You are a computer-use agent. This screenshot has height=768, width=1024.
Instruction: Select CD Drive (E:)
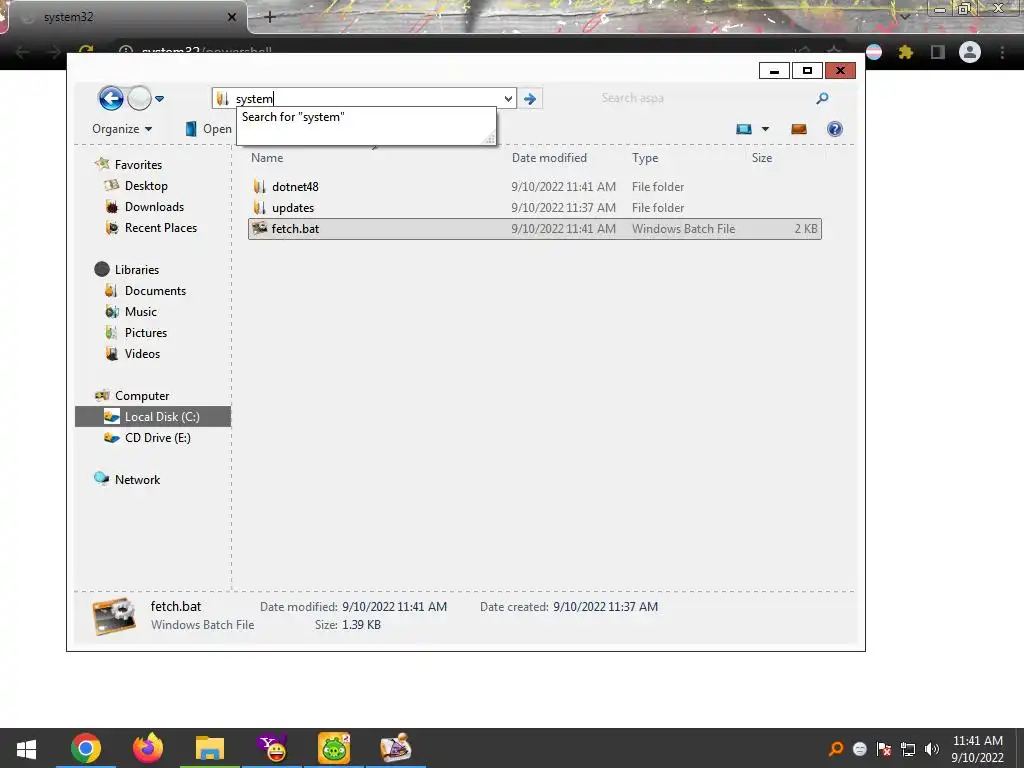157,438
